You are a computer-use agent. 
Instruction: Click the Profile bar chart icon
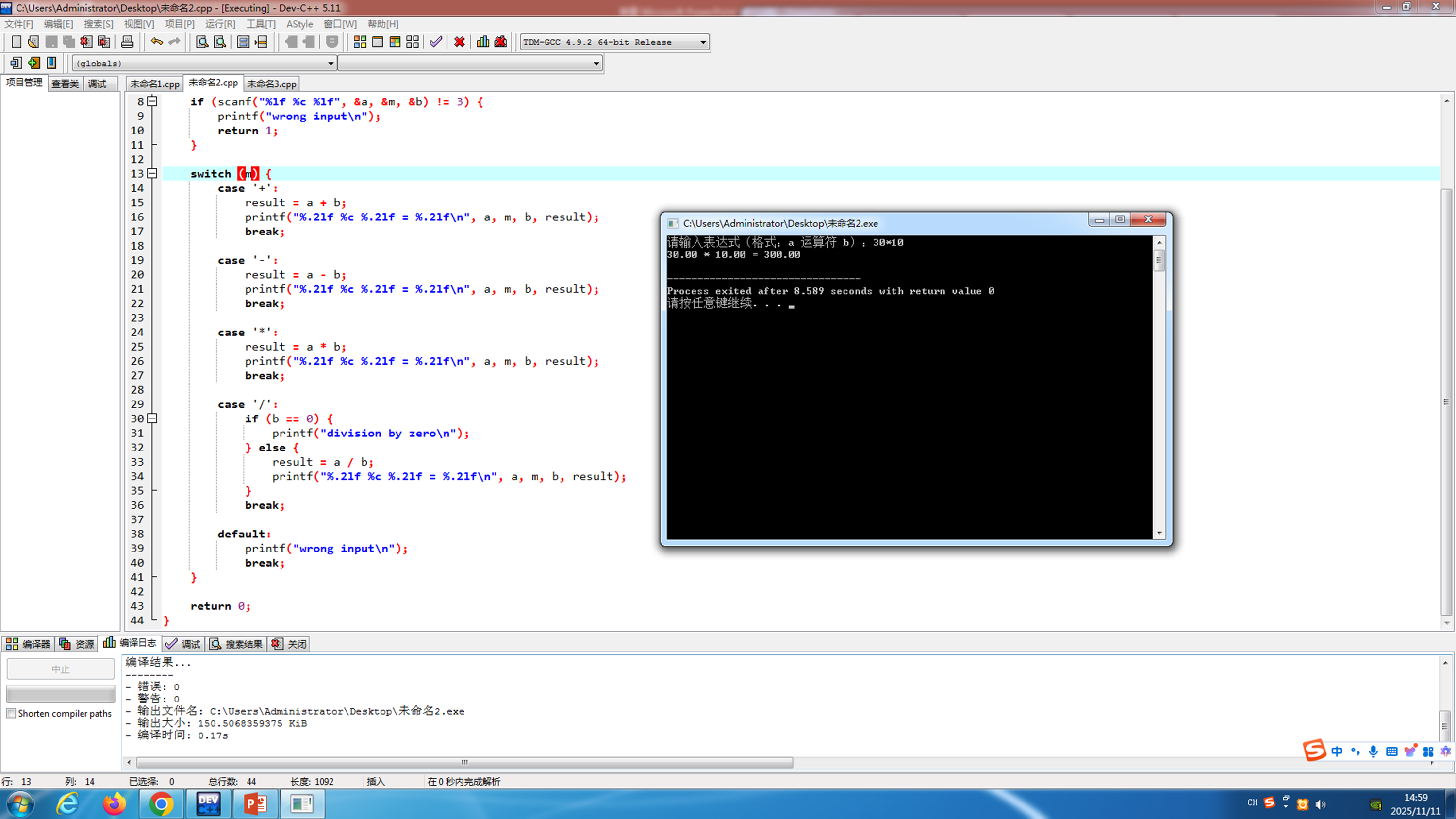(483, 42)
